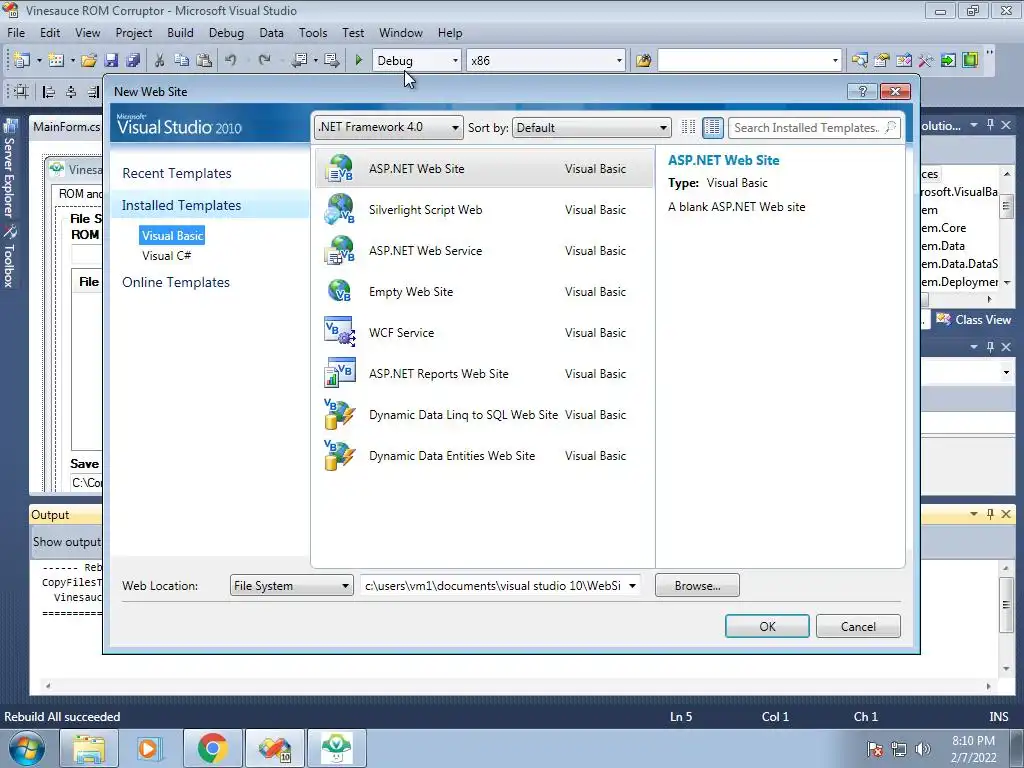Click the Align to Grid layout icon
The image size is (1024, 768).
[x=21, y=91]
